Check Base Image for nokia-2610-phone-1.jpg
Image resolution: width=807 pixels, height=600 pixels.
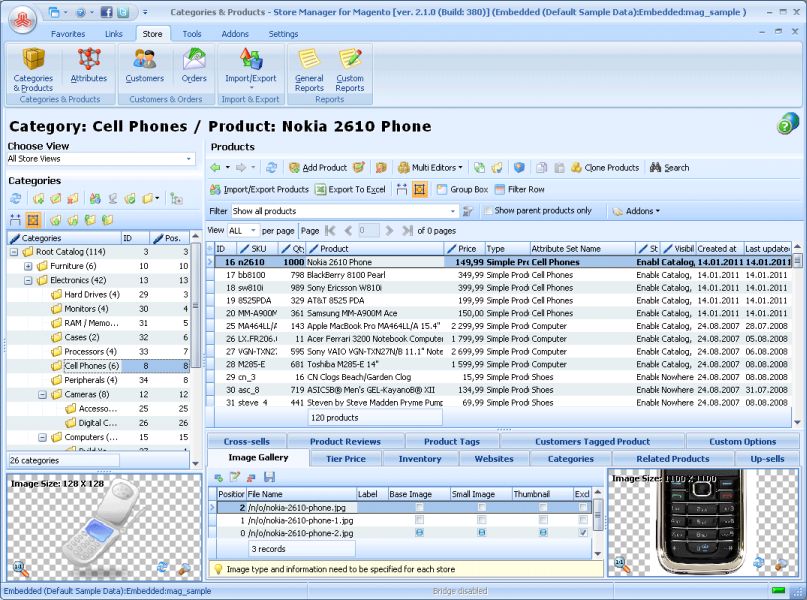419,520
